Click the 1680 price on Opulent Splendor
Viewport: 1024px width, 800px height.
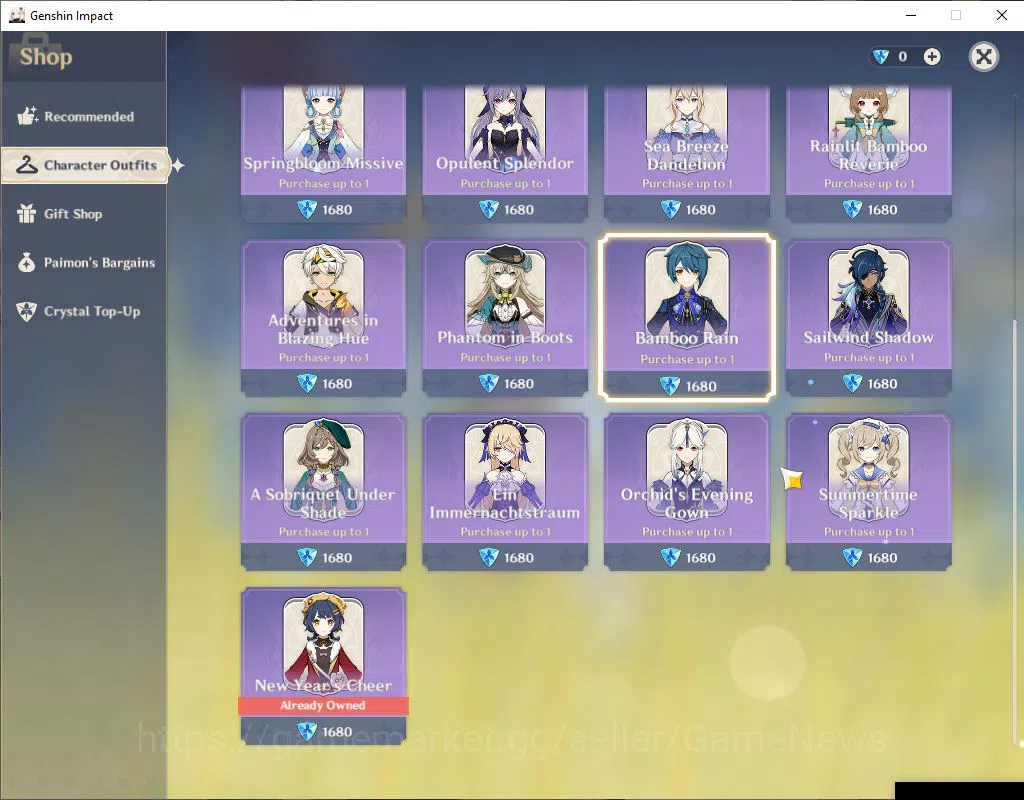tap(519, 210)
